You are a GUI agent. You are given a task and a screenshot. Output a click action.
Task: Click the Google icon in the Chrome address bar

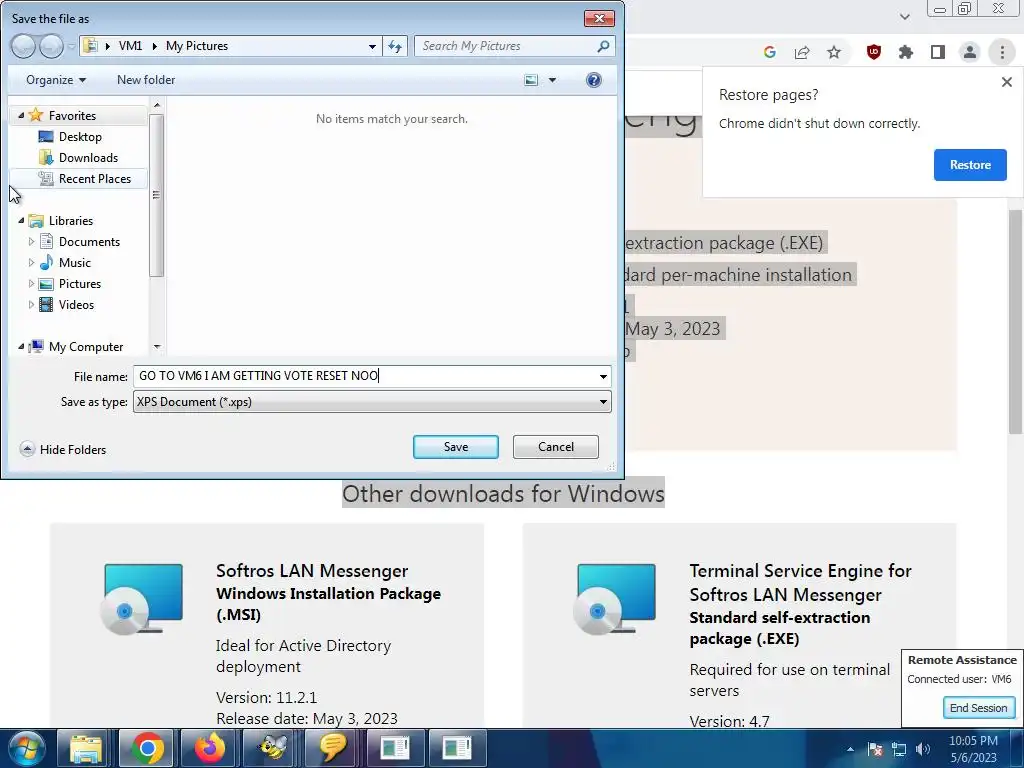pyautogui.click(x=770, y=52)
